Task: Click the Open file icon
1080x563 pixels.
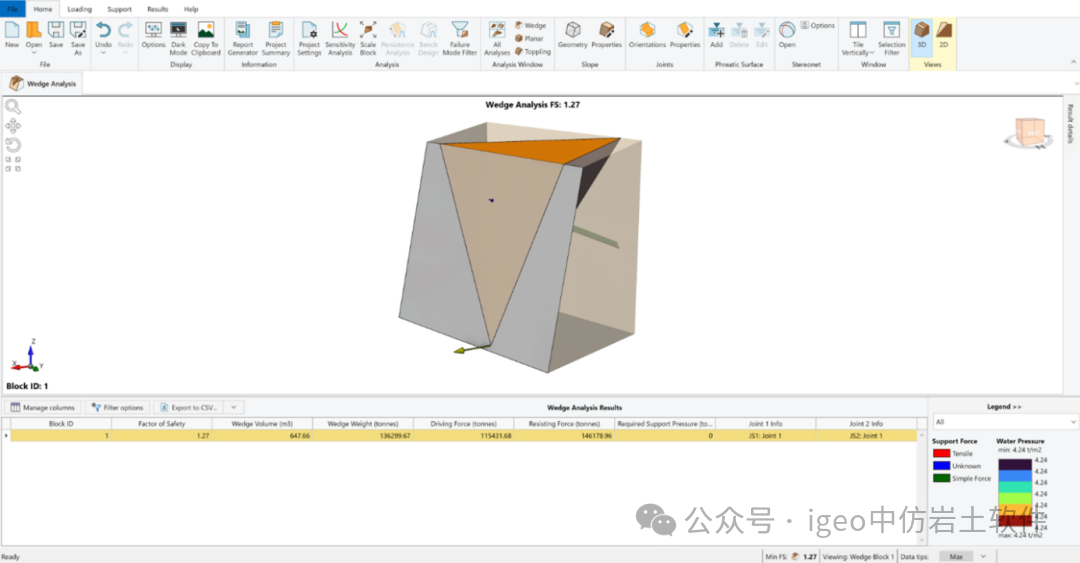Action: click(x=34, y=30)
